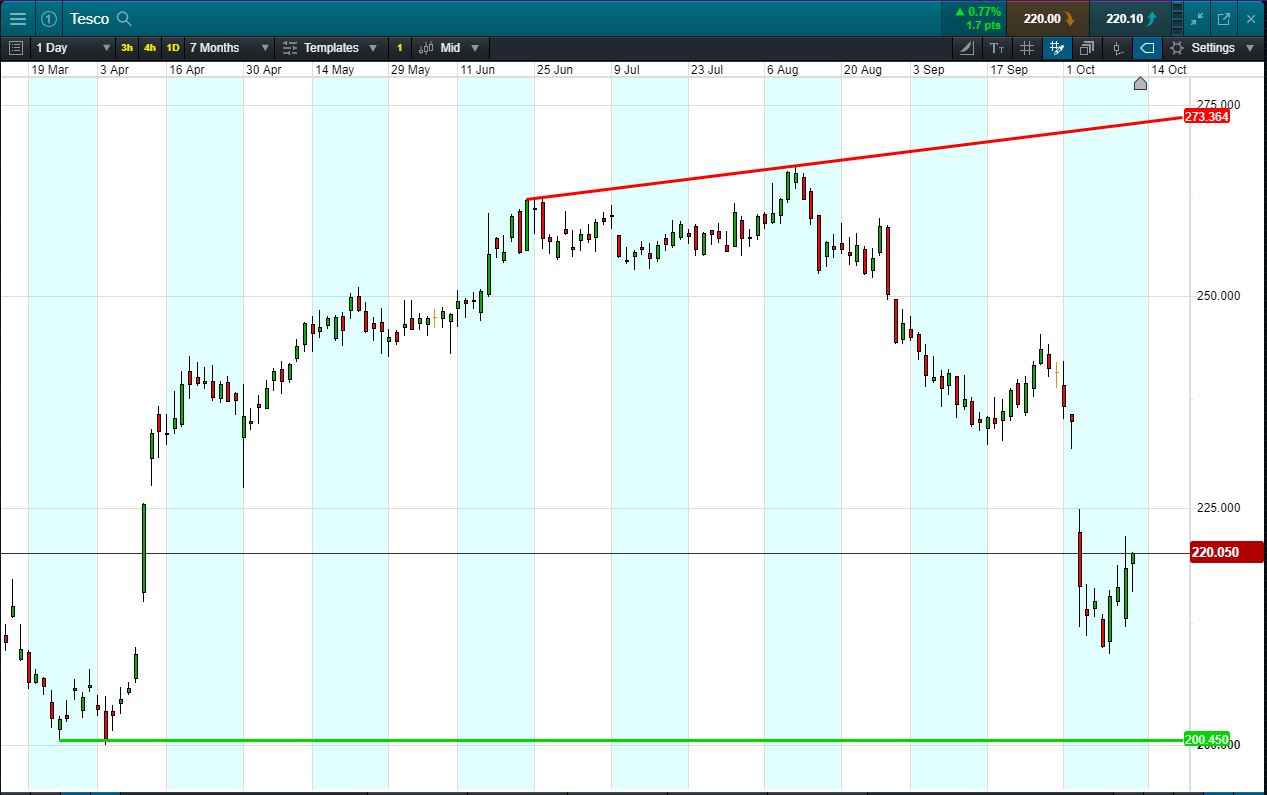
Task: Click the 6 Aug date label
Action: (783, 70)
